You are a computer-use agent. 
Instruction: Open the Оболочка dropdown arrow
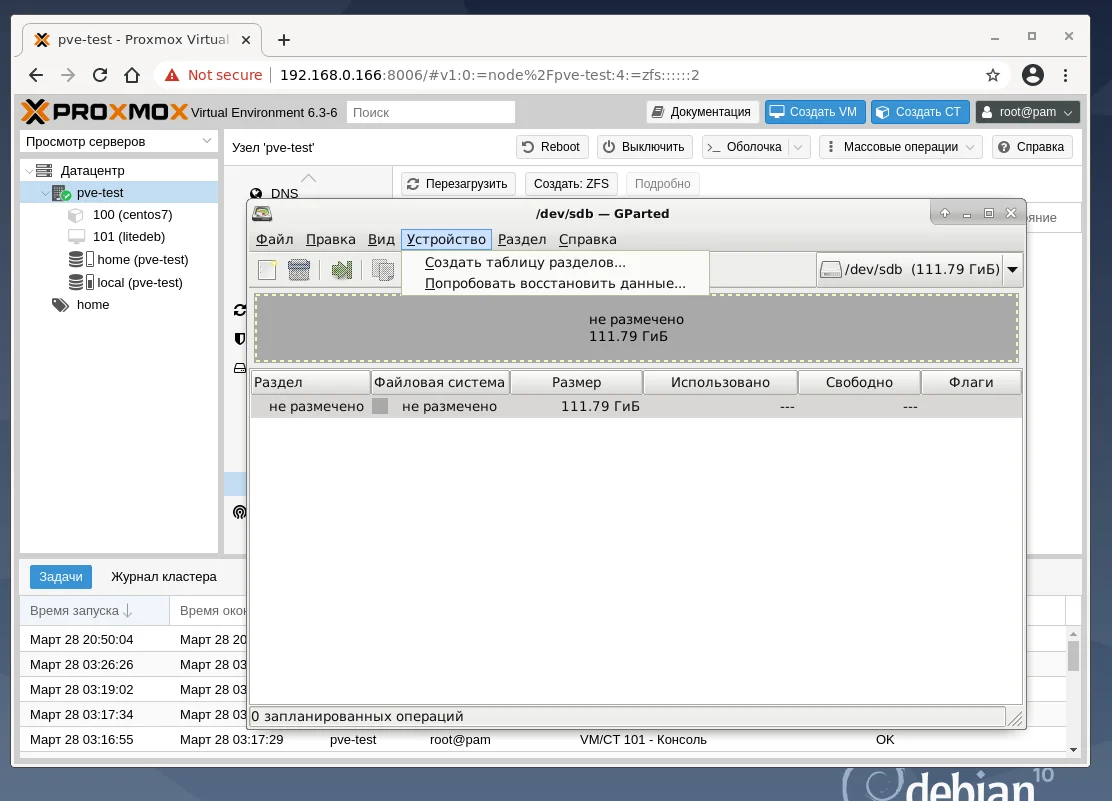pyautogui.click(x=799, y=147)
